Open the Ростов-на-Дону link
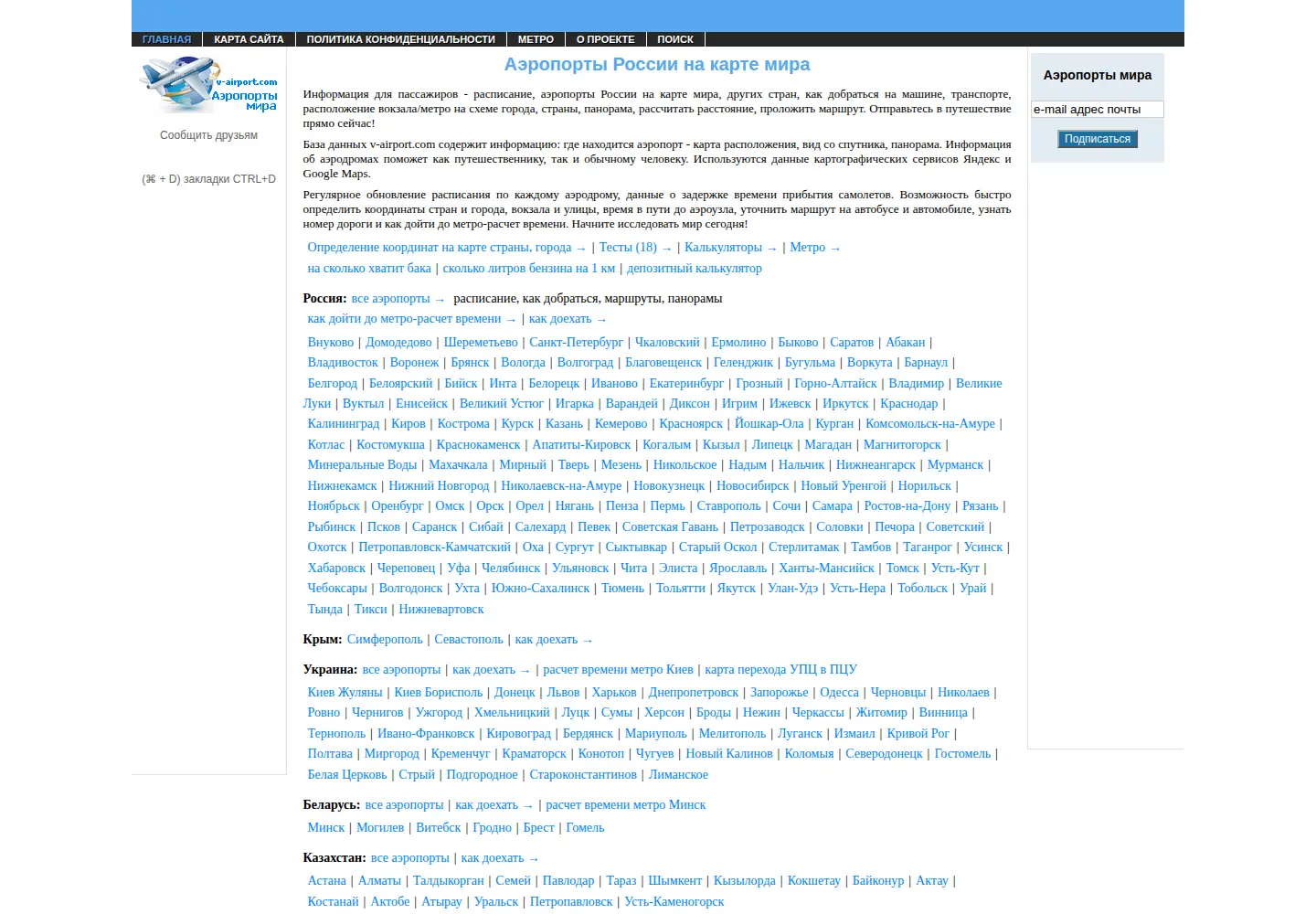 [907, 506]
